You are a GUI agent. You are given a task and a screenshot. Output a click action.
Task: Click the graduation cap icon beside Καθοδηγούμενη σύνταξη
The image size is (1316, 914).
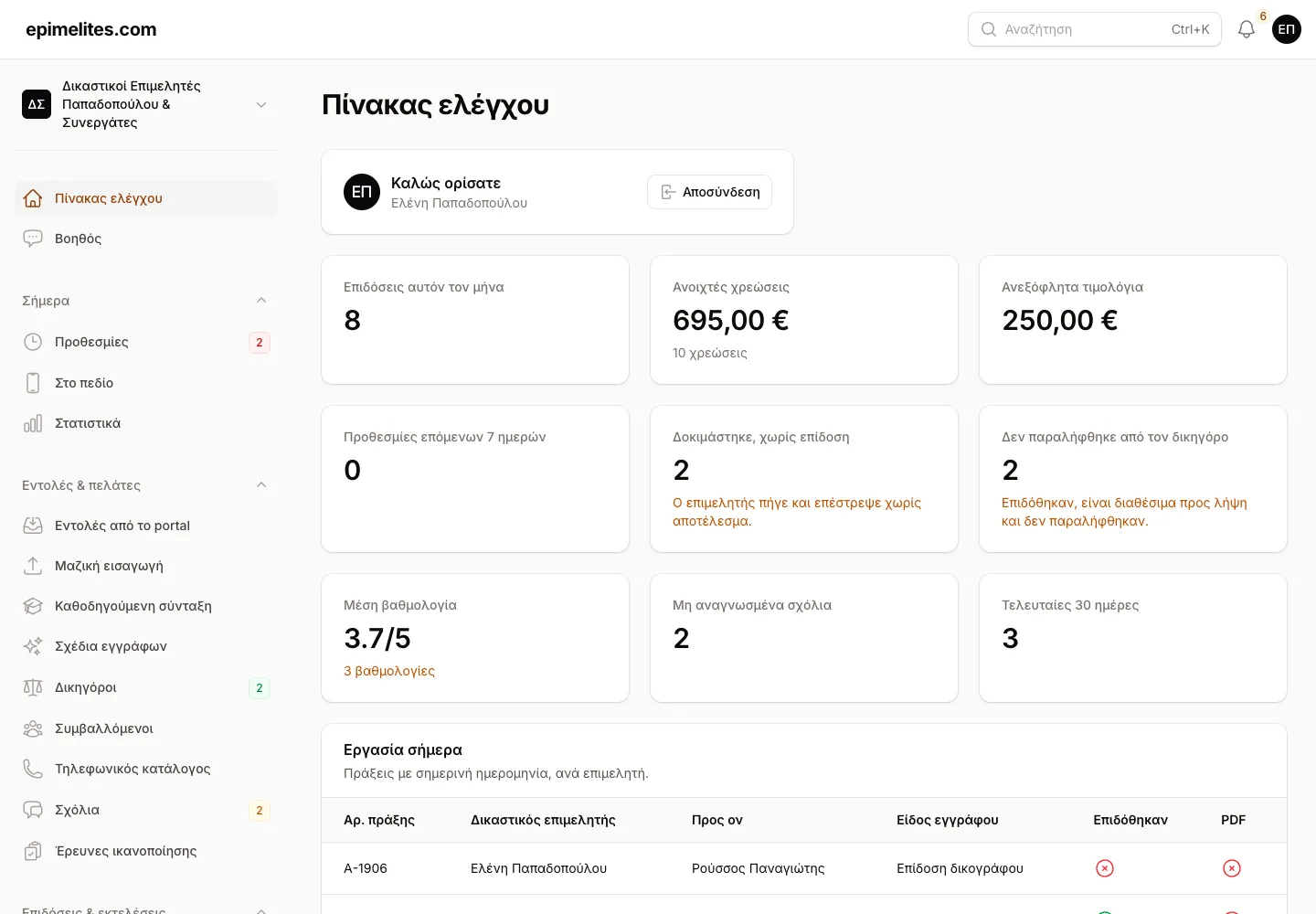(x=33, y=606)
